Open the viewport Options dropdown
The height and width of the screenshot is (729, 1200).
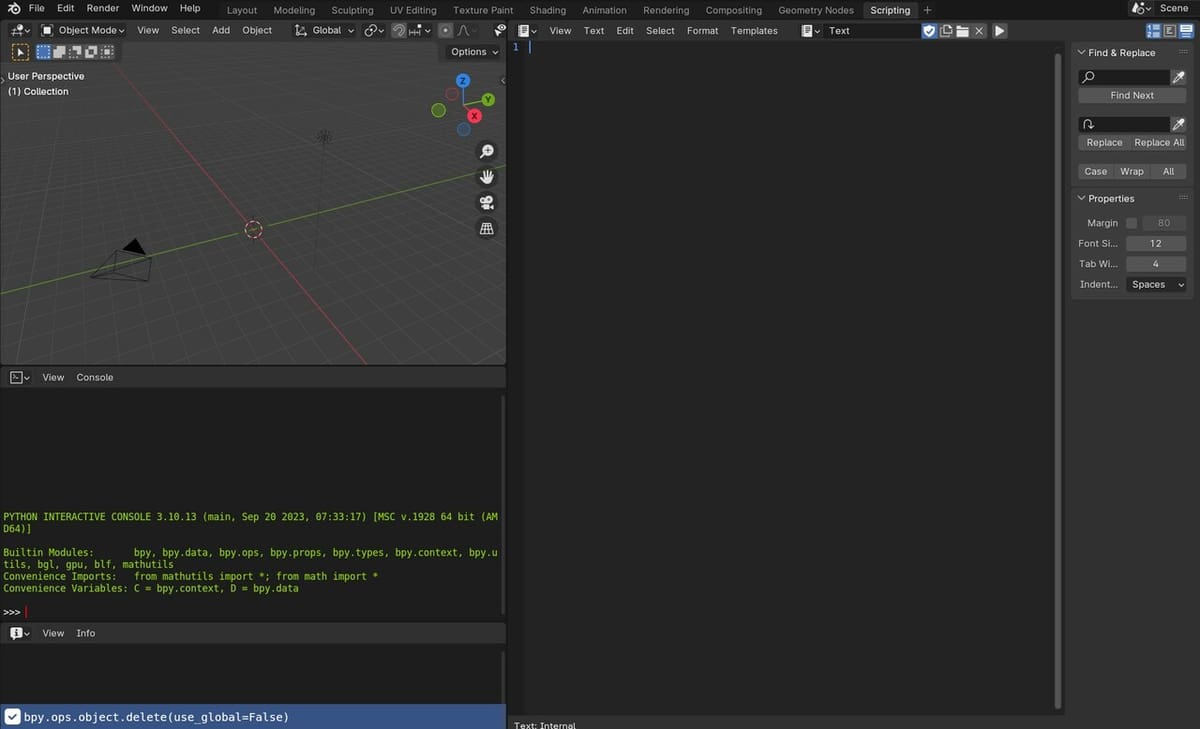point(474,52)
